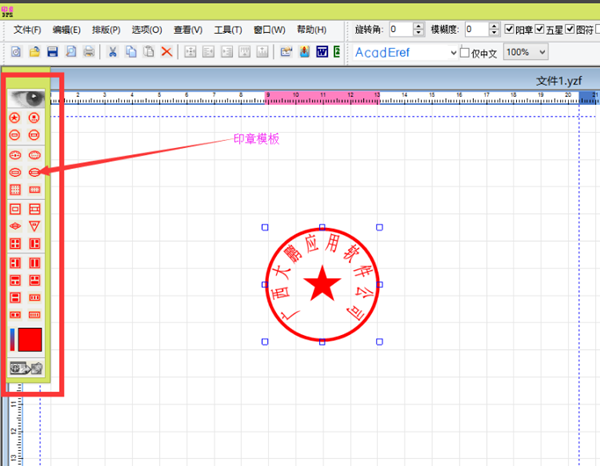Select the round emblem seal template
This screenshot has height=466, width=600.
point(34,118)
